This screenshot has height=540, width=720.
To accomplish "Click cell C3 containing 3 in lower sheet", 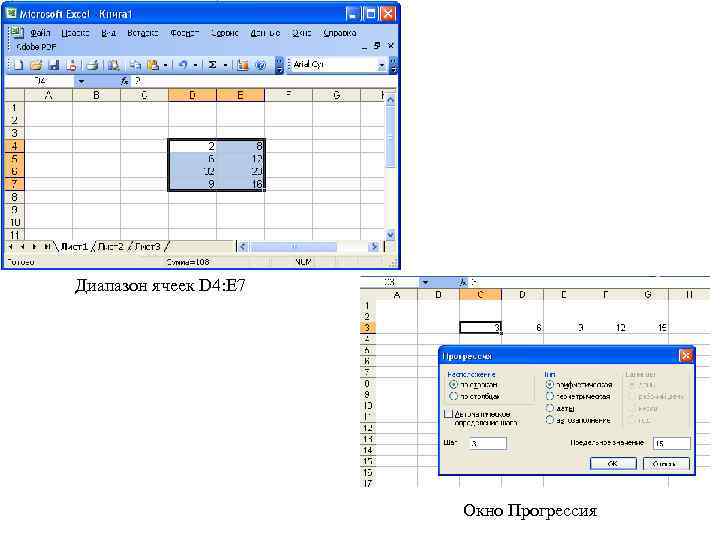I will click(x=480, y=327).
